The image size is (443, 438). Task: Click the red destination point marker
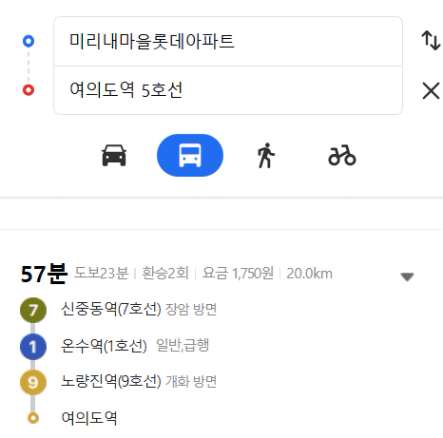(x=28, y=90)
